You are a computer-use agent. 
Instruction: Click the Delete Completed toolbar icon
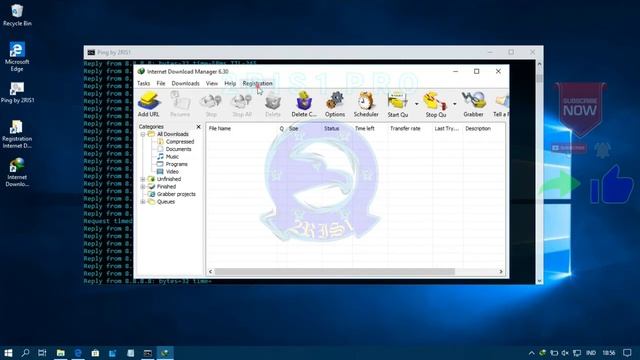(304, 104)
